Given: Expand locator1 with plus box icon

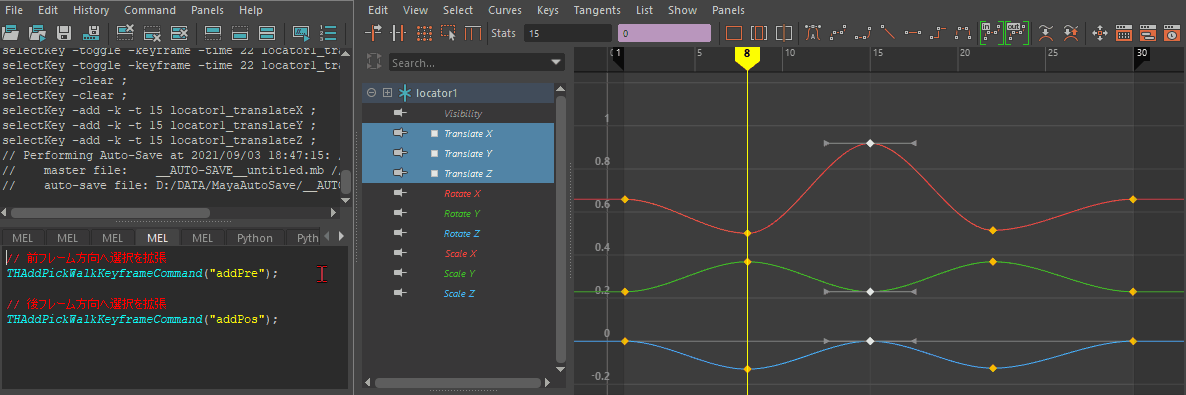Looking at the screenshot, I should 387,92.
